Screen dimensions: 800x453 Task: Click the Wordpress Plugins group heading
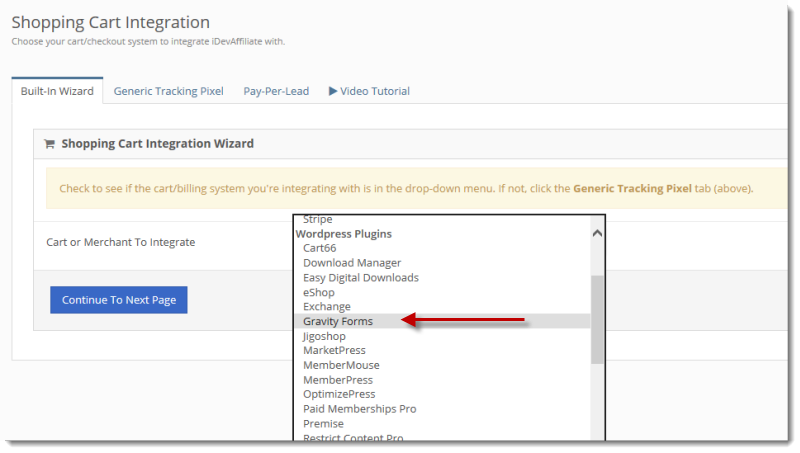coord(343,234)
